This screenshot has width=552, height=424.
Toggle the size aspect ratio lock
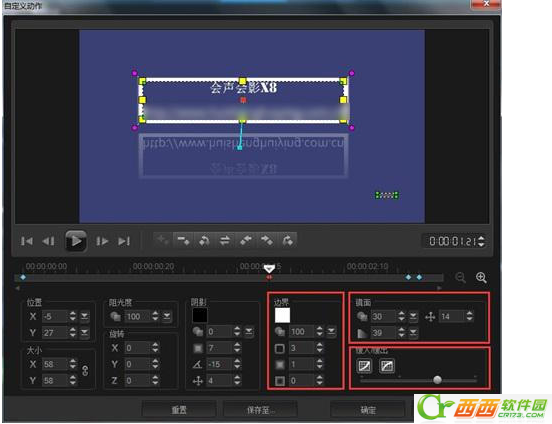[x=85, y=371]
